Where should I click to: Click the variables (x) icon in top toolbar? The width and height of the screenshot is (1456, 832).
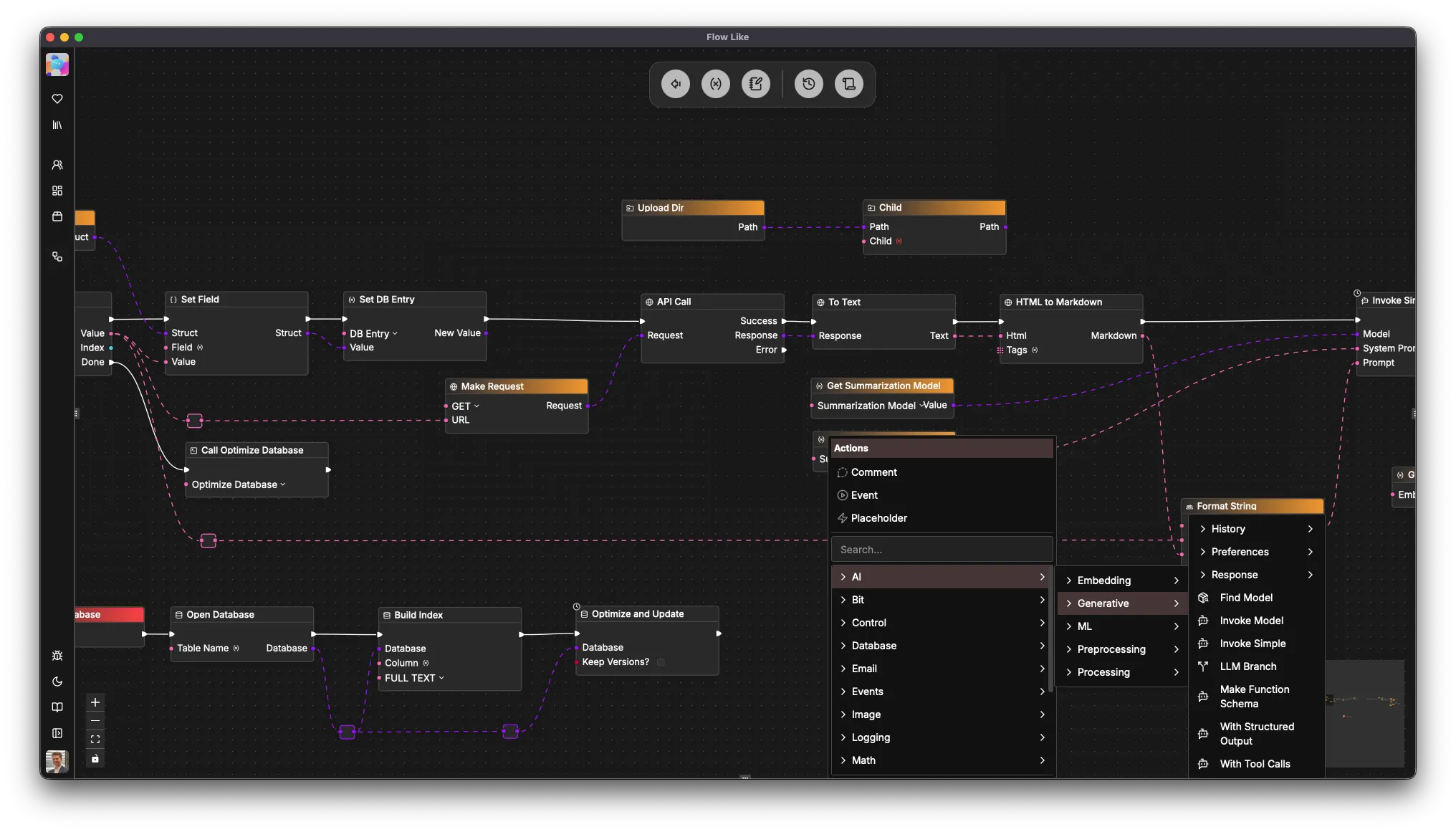click(715, 84)
